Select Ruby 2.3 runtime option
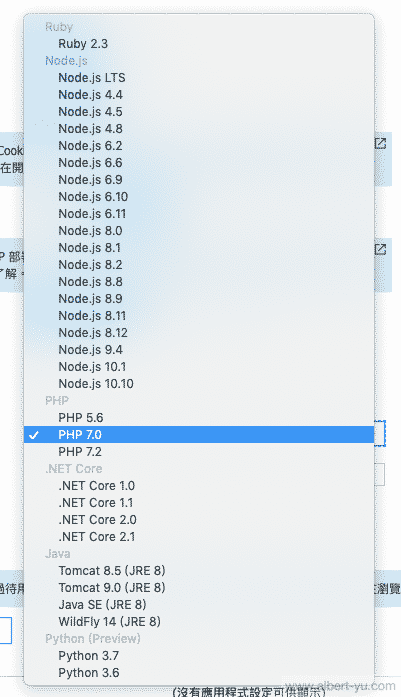This screenshot has width=401, height=697. (199, 44)
